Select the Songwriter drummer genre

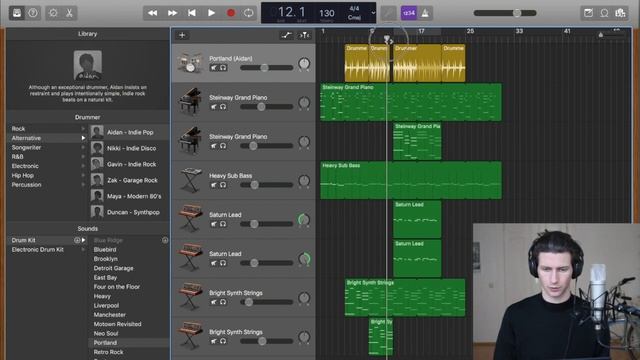(x=26, y=147)
